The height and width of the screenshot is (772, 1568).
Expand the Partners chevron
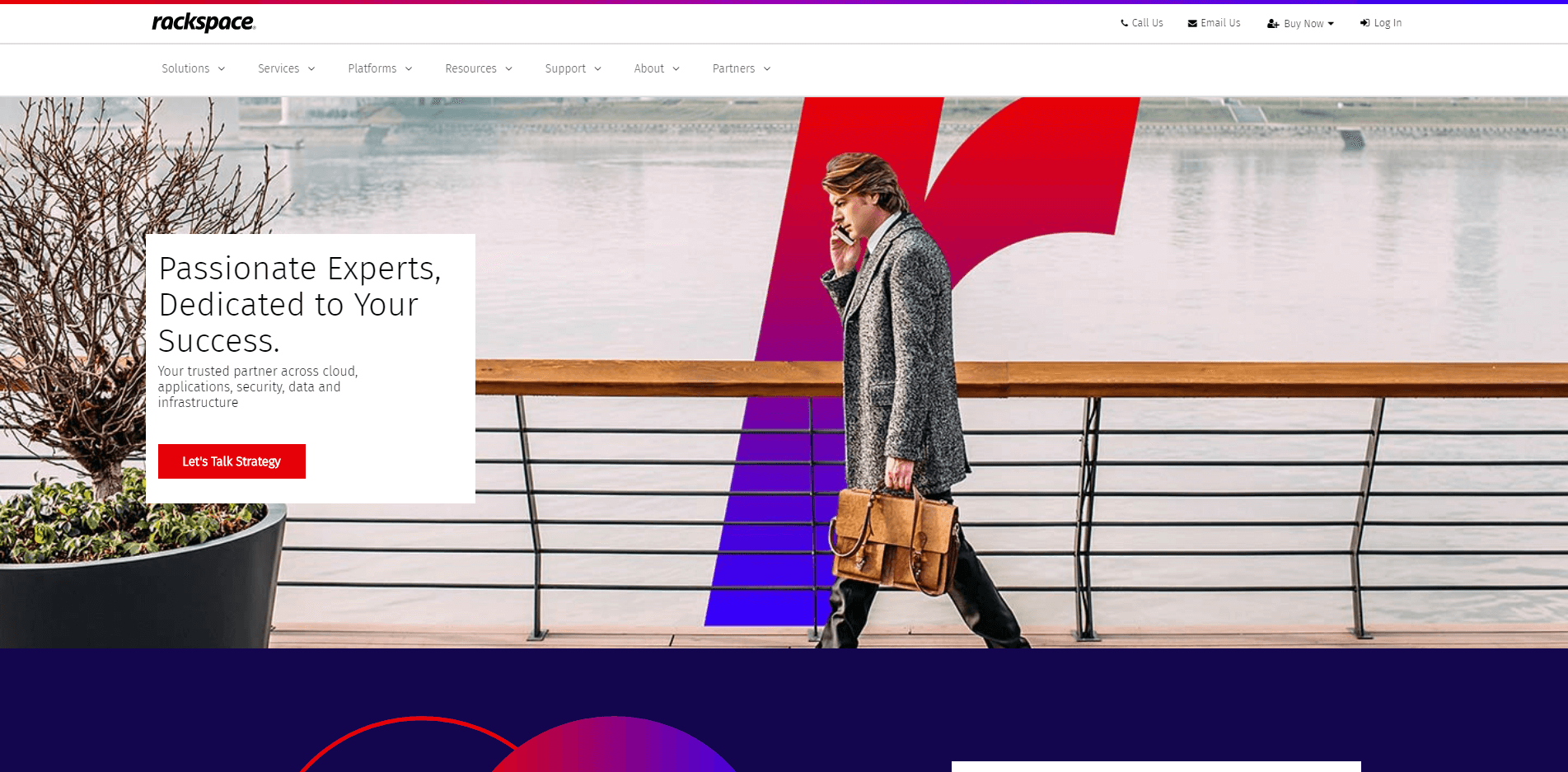767,69
